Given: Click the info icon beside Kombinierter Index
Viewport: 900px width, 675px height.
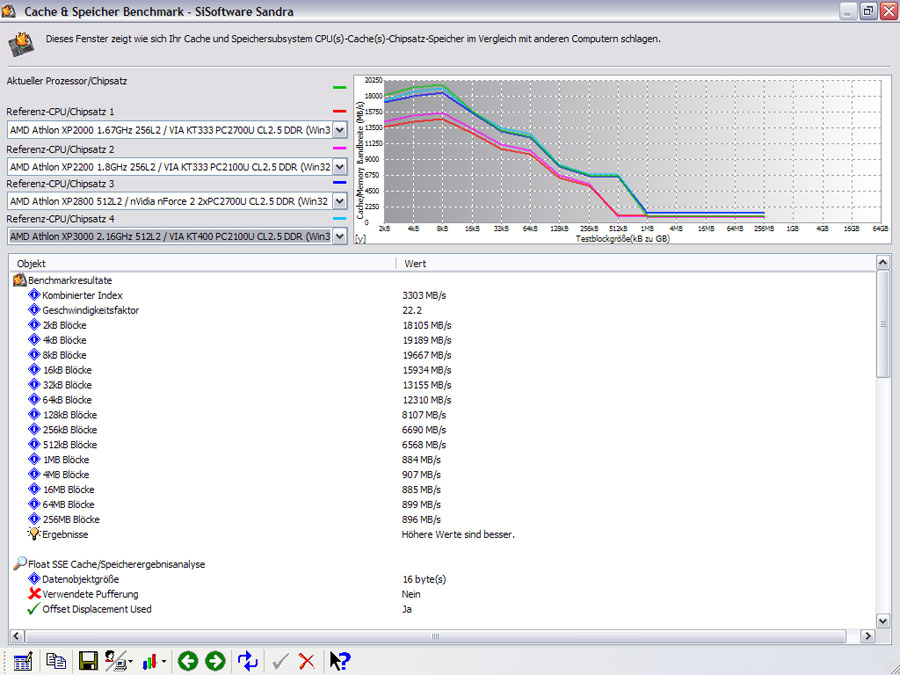Looking at the screenshot, I should (x=34, y=295).
